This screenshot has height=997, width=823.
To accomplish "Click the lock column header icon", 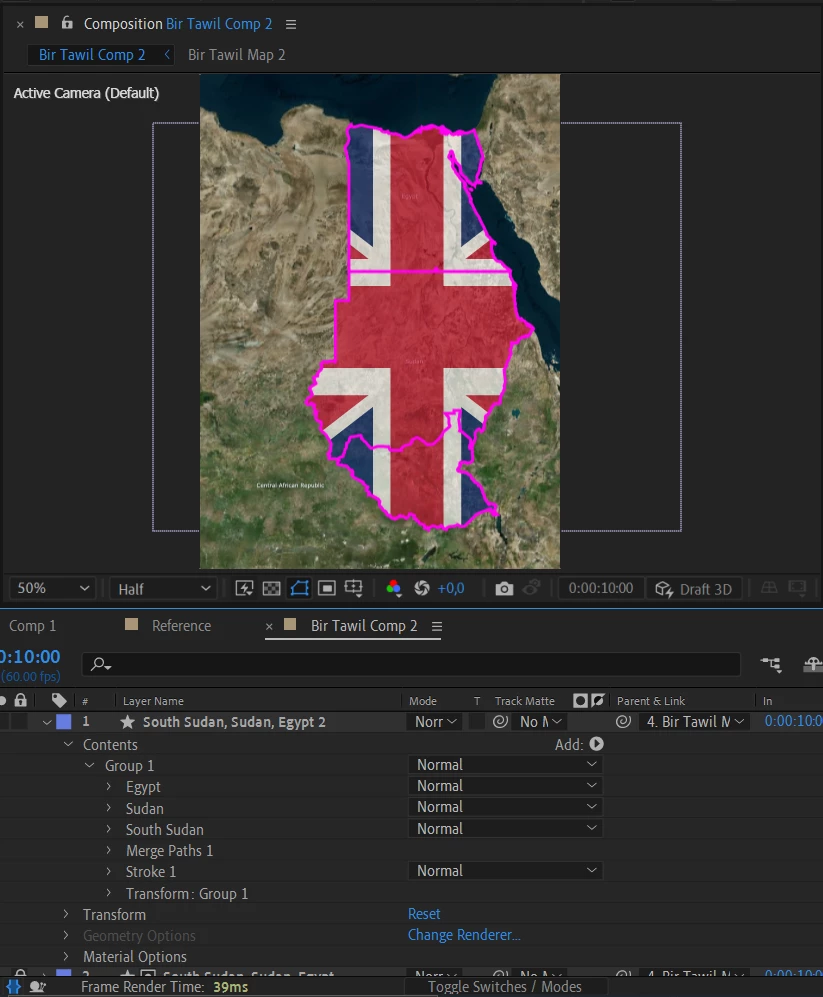I will click(x=20, y=700).
